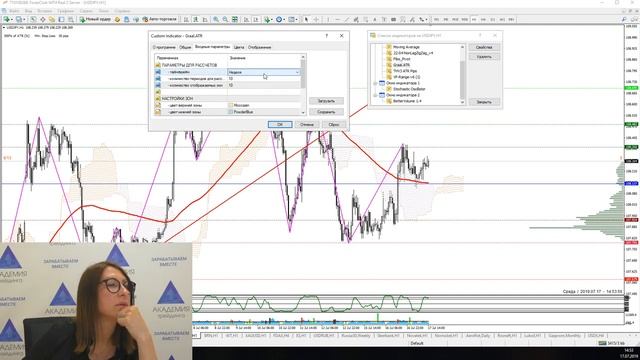This screenshot has width=640, height=360.
Task: Switch to H4 timeframe button
Action: [483, 19]
